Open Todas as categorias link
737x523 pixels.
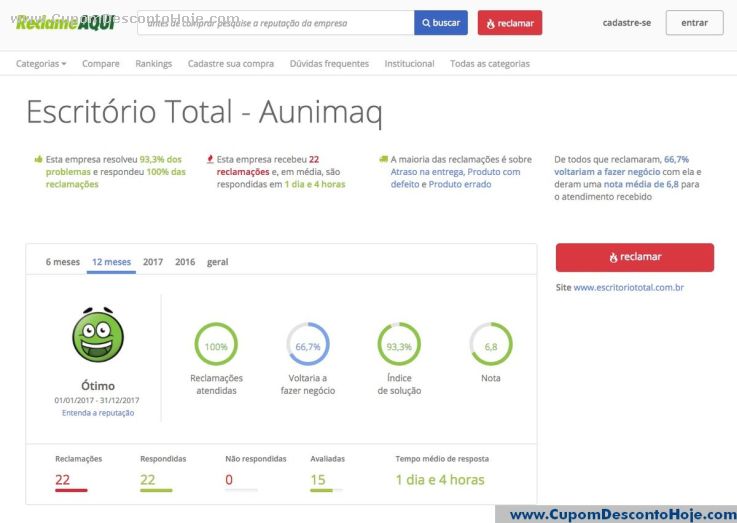(490, 63)
